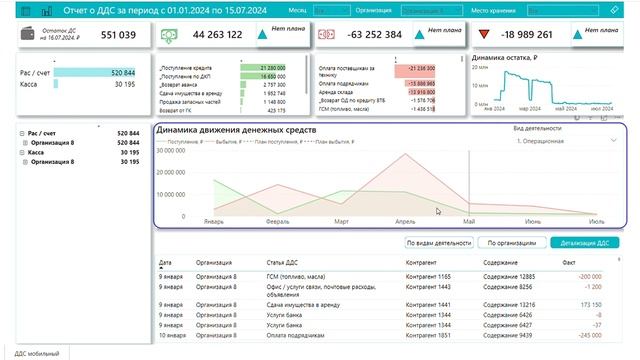640x360 pixels.
Task: Open the Месяц filter dropdown
Action: click(331, 11)
